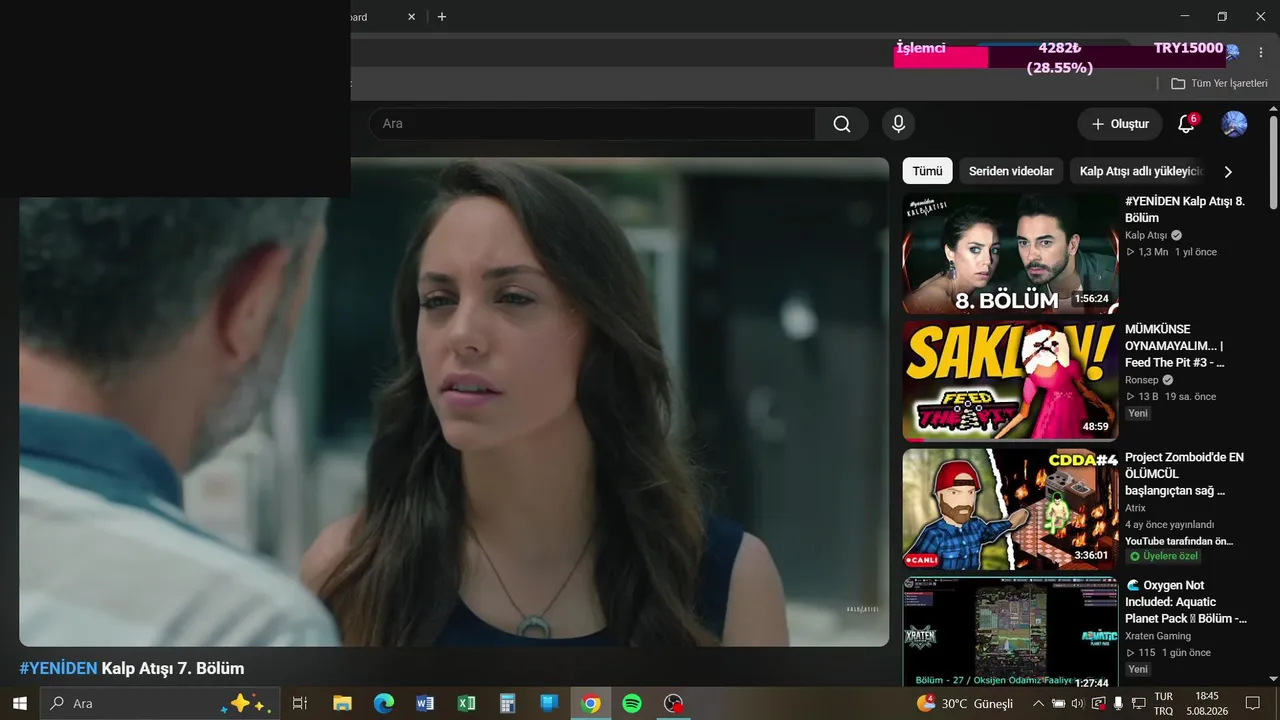The width and height of the screenshot is (1280, 720).
Task: Click the #YENİDEN hashtag in video title
Action: (x=58, y=668)
